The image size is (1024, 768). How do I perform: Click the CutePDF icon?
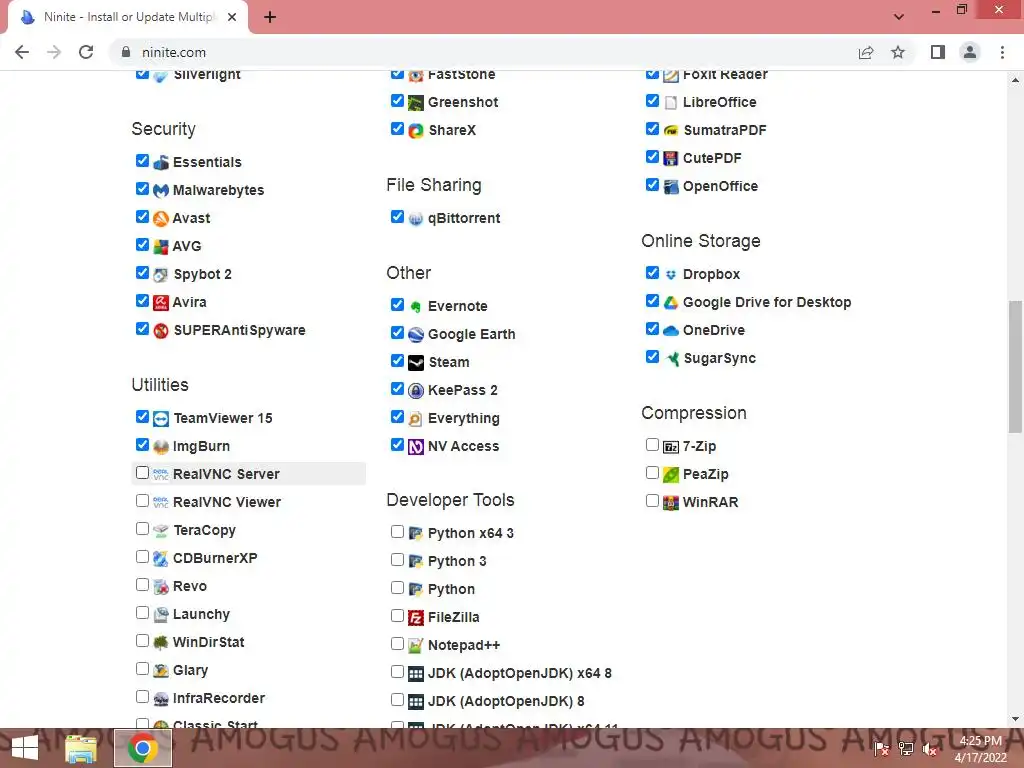click(x=671, y=158)
